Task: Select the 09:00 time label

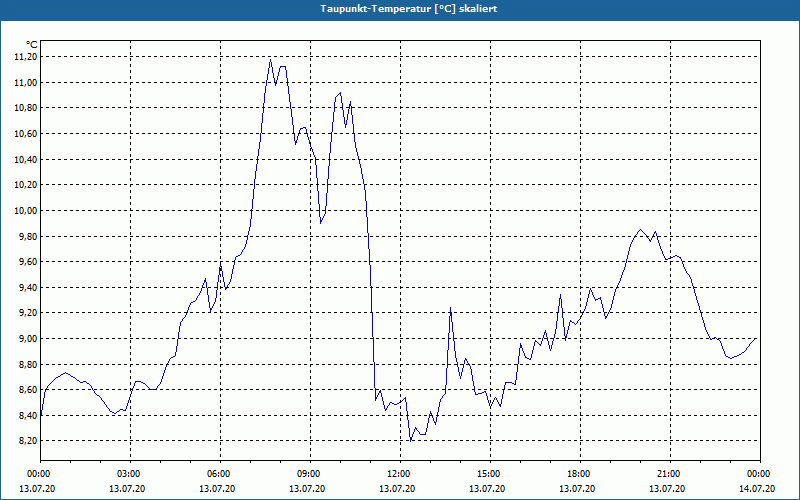Action: pyautogui.click(x=310, y=473)
